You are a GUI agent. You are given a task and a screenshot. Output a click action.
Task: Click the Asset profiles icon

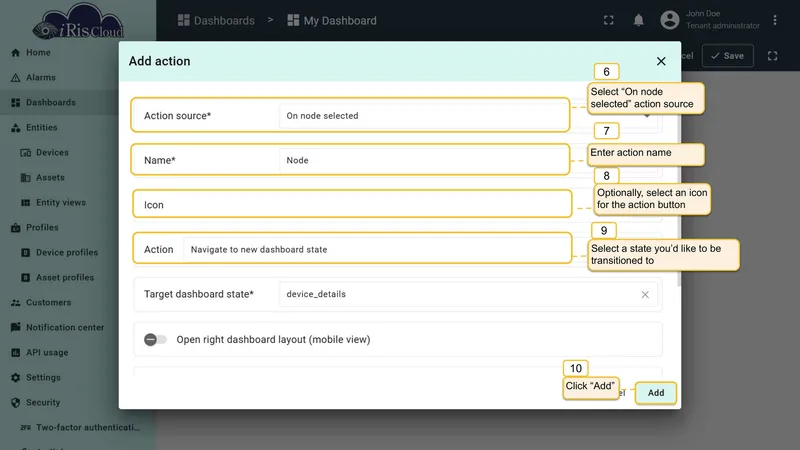click(x=26, y=278)
